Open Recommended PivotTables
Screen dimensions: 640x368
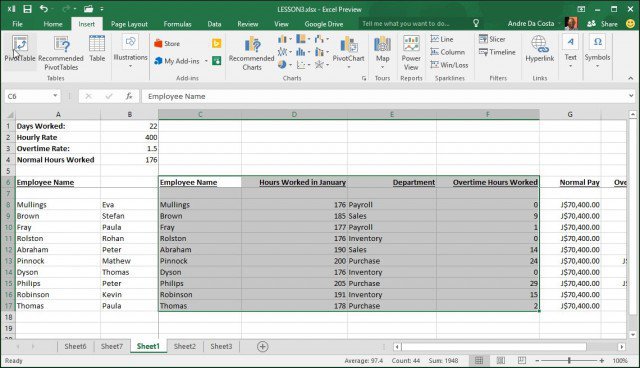[x=61, y=53]
